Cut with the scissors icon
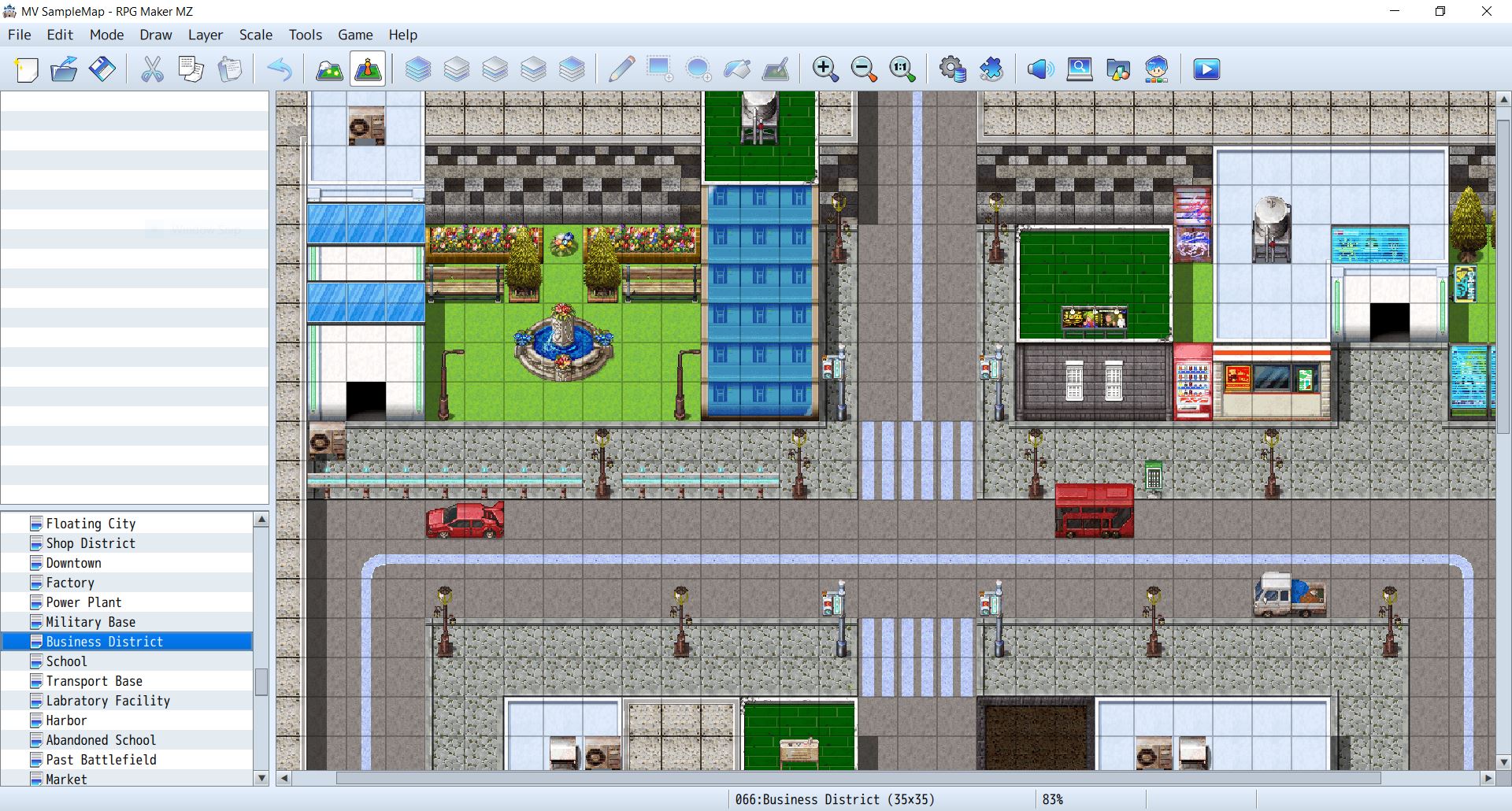 pyautogui.click(x=152, y=69)
